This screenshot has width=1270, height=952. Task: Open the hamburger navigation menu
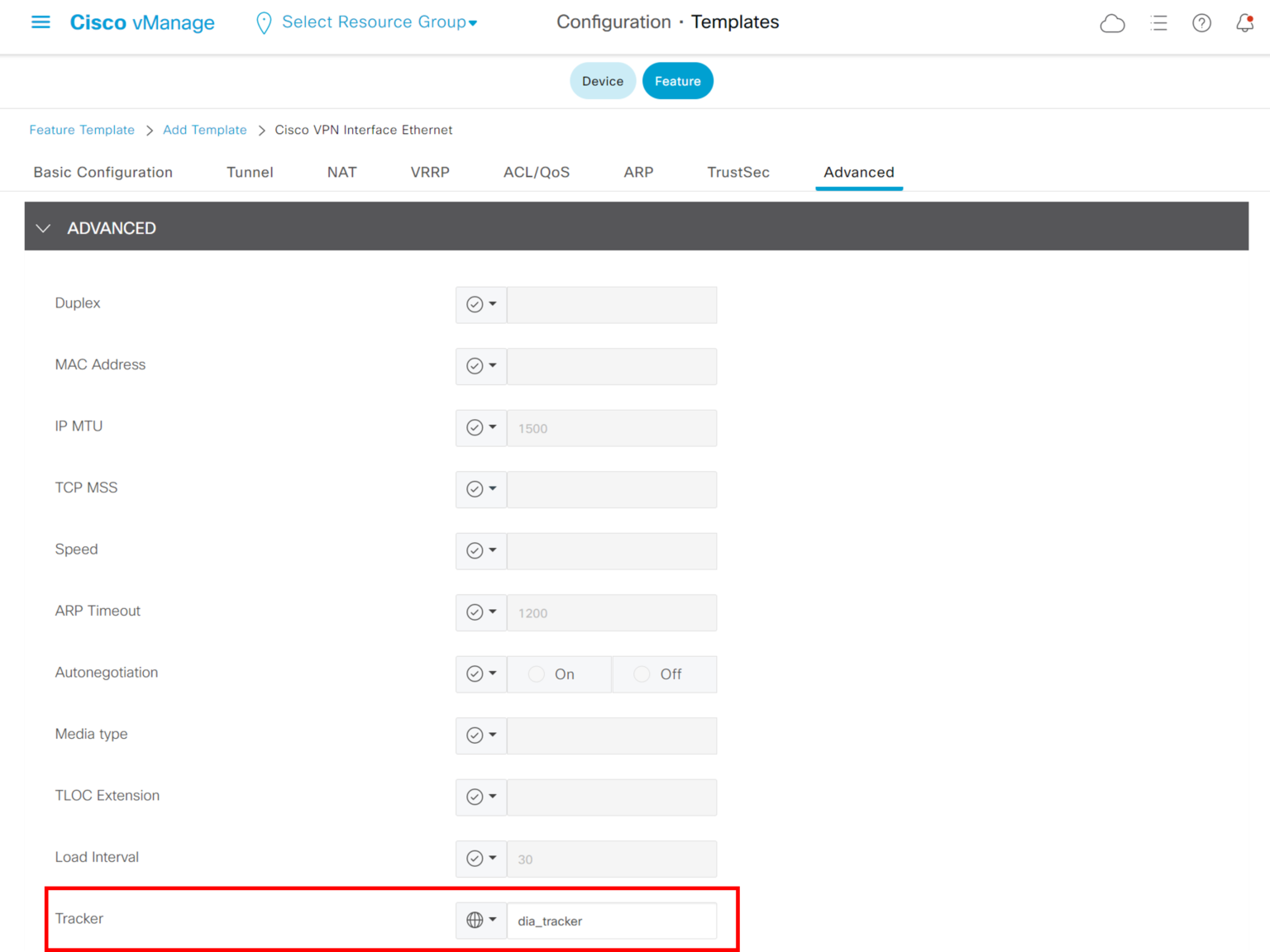coord(40,22)
